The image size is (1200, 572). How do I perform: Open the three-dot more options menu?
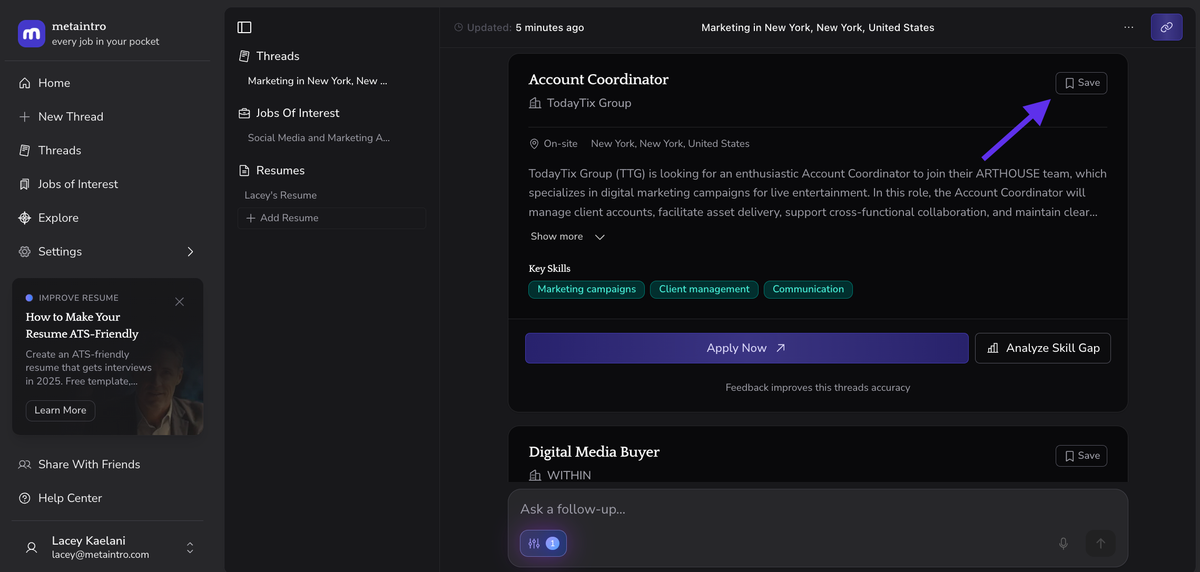pos(1129,27)
